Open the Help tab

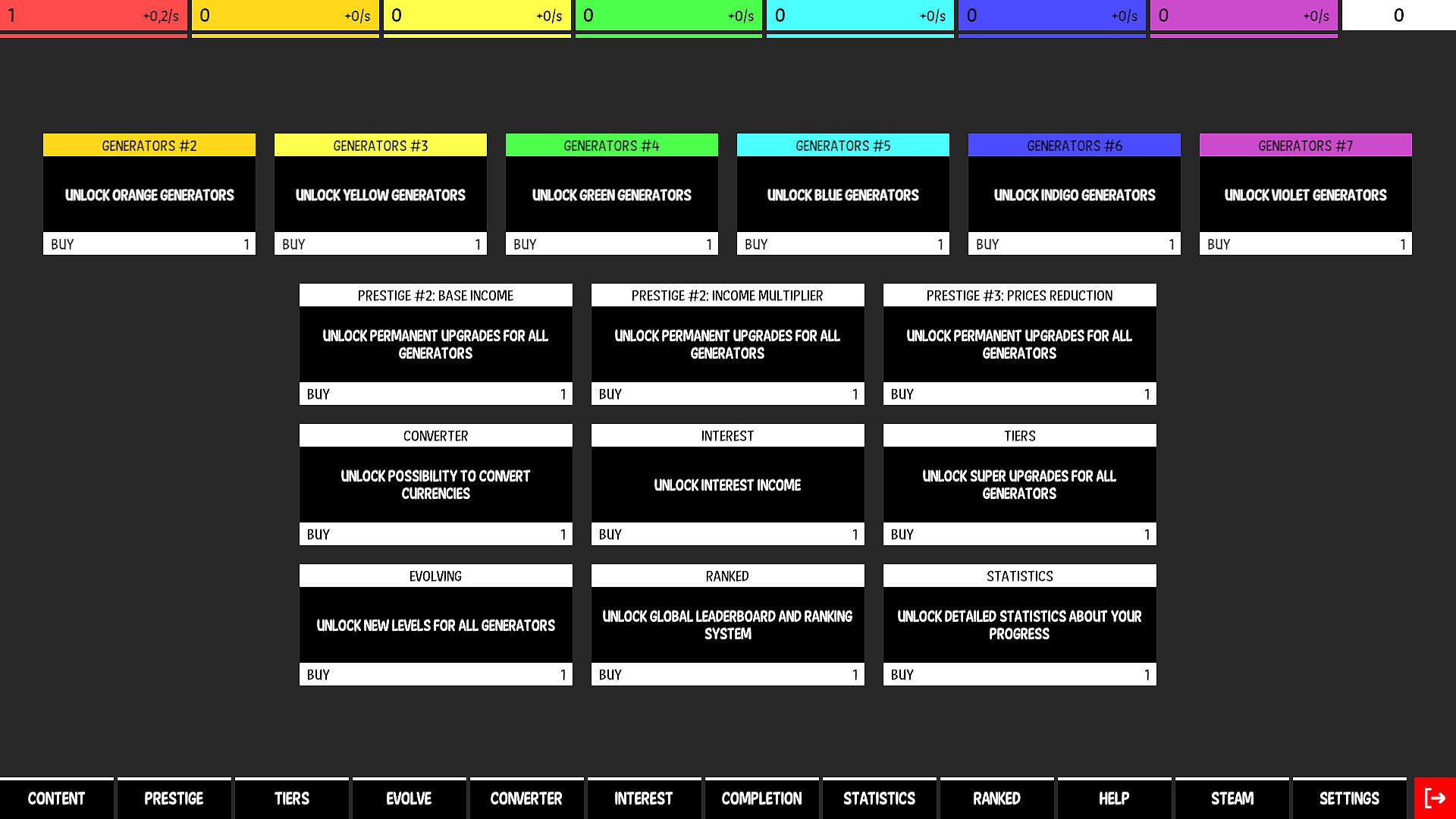[1114, 799]
